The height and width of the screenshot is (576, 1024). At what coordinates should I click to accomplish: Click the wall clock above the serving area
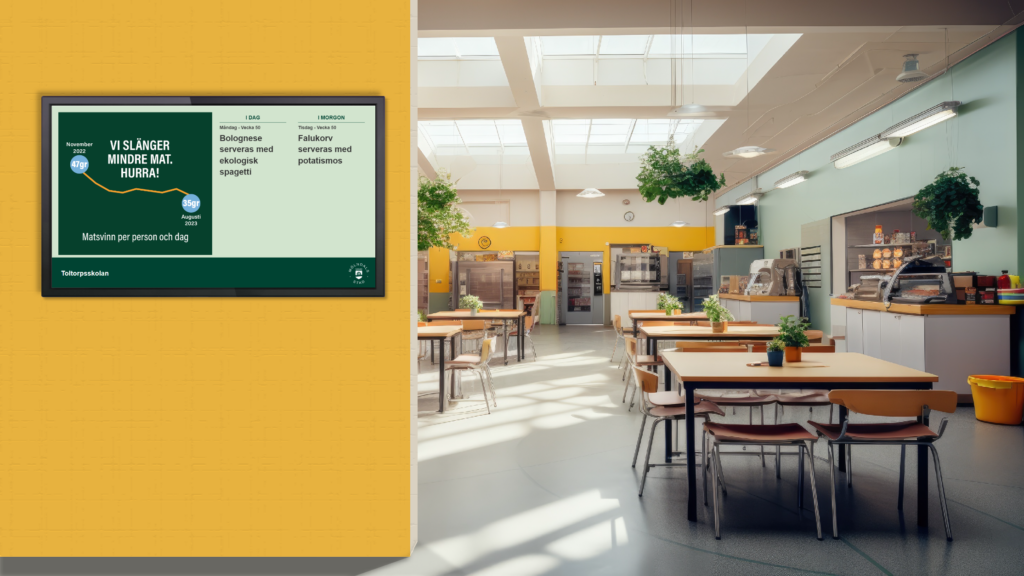coord(628,215)
